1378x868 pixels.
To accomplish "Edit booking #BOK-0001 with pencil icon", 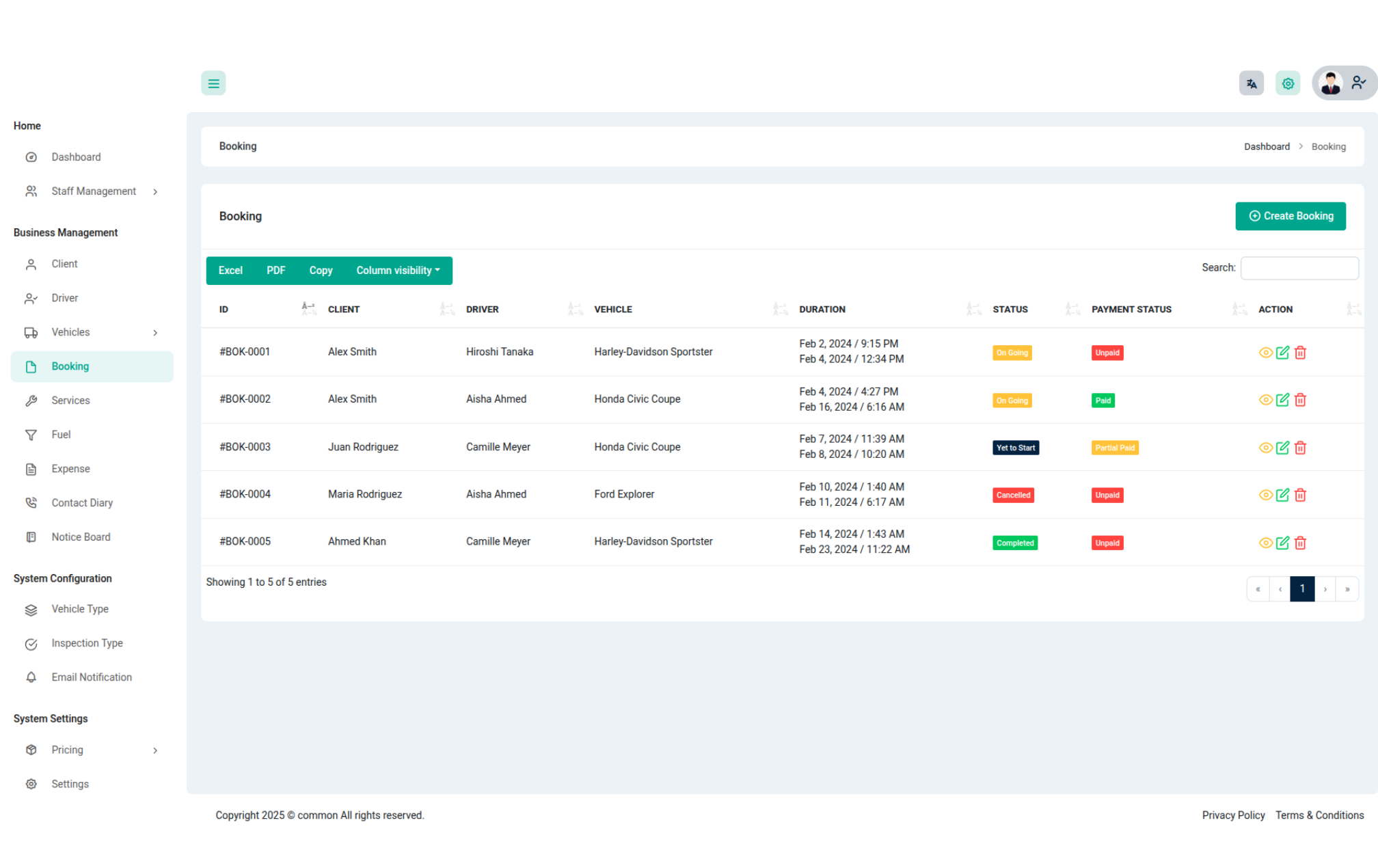I will (1282, 353).
